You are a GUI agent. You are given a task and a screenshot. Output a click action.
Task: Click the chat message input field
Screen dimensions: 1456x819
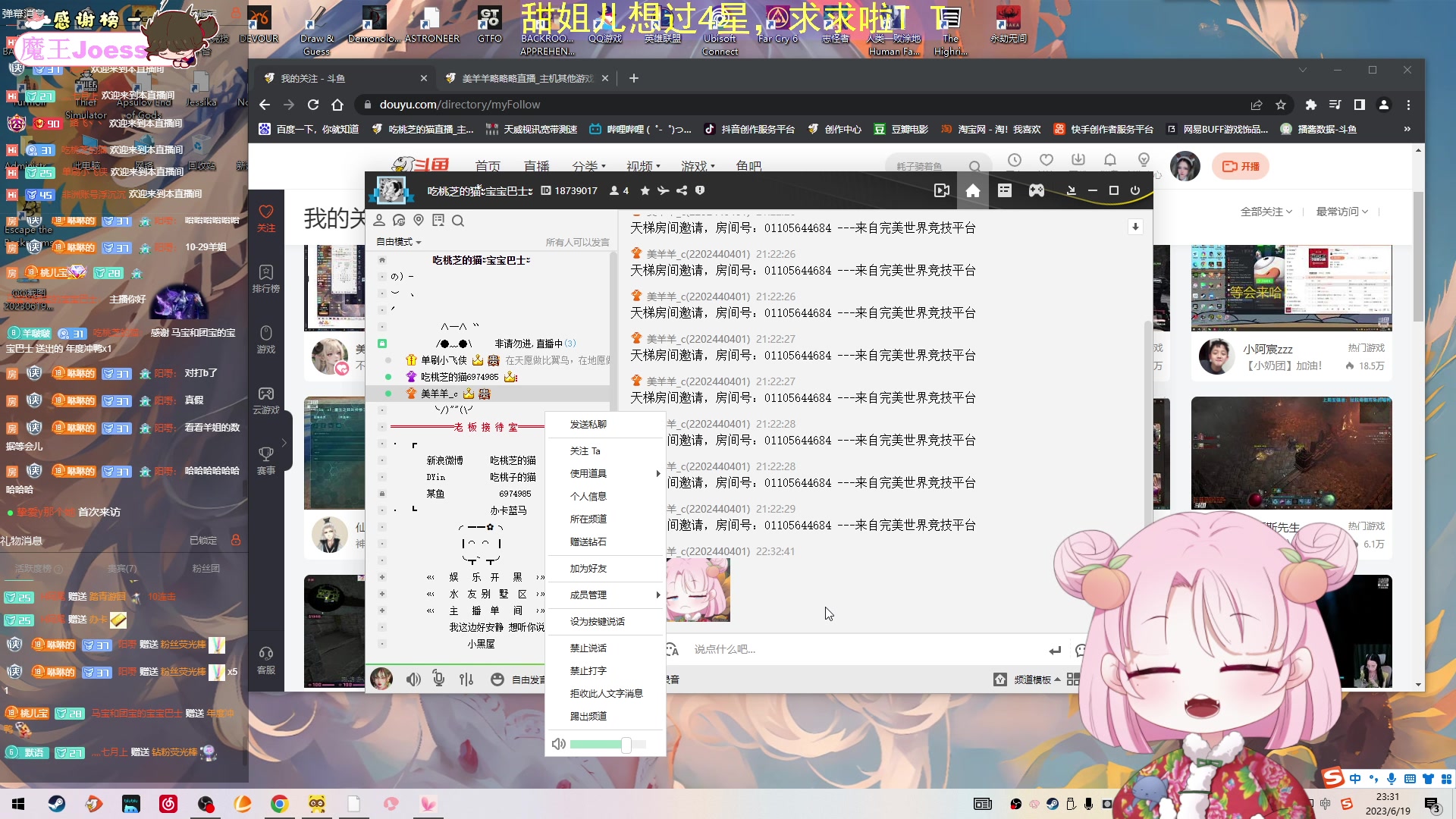(864, 650)
